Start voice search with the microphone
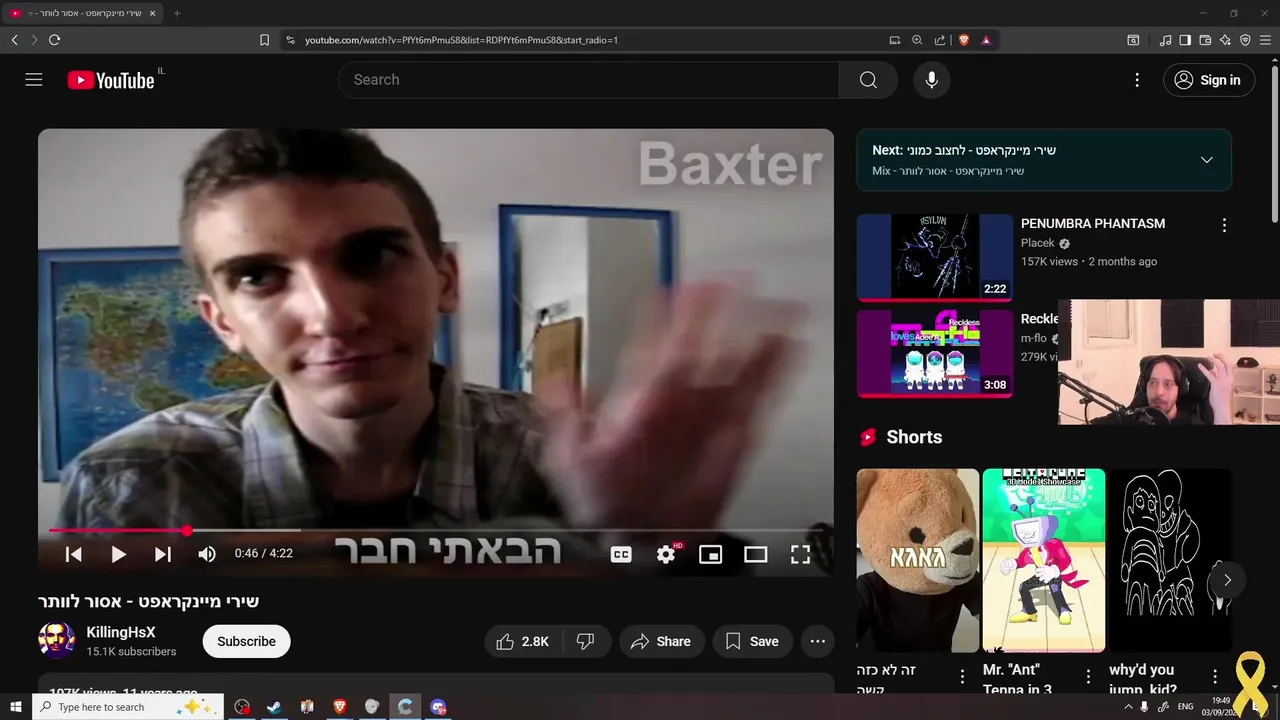Viewport: 1280px width, 720px height. tap(932, 80)
